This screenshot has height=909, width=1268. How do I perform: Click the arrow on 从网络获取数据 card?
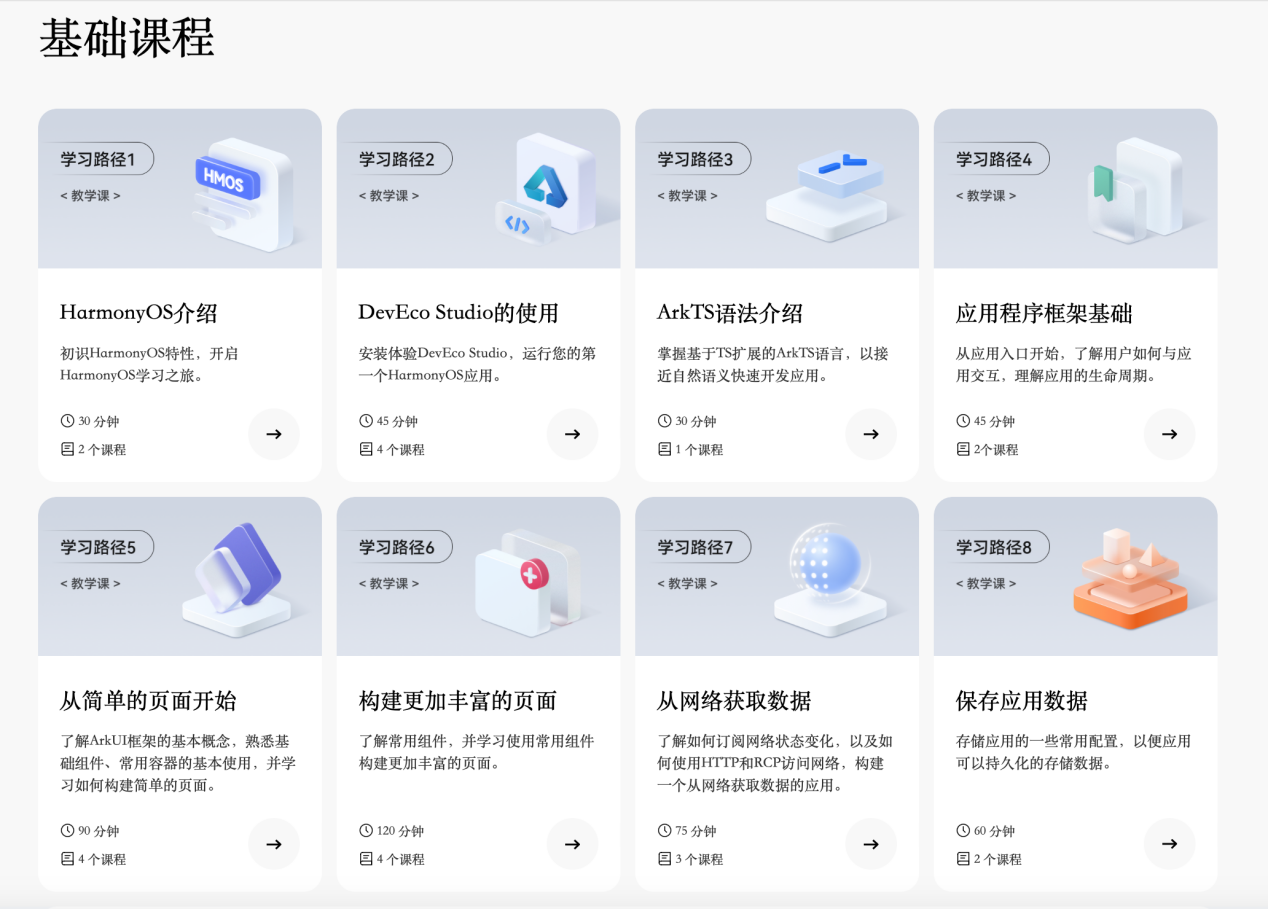point(870,844)
